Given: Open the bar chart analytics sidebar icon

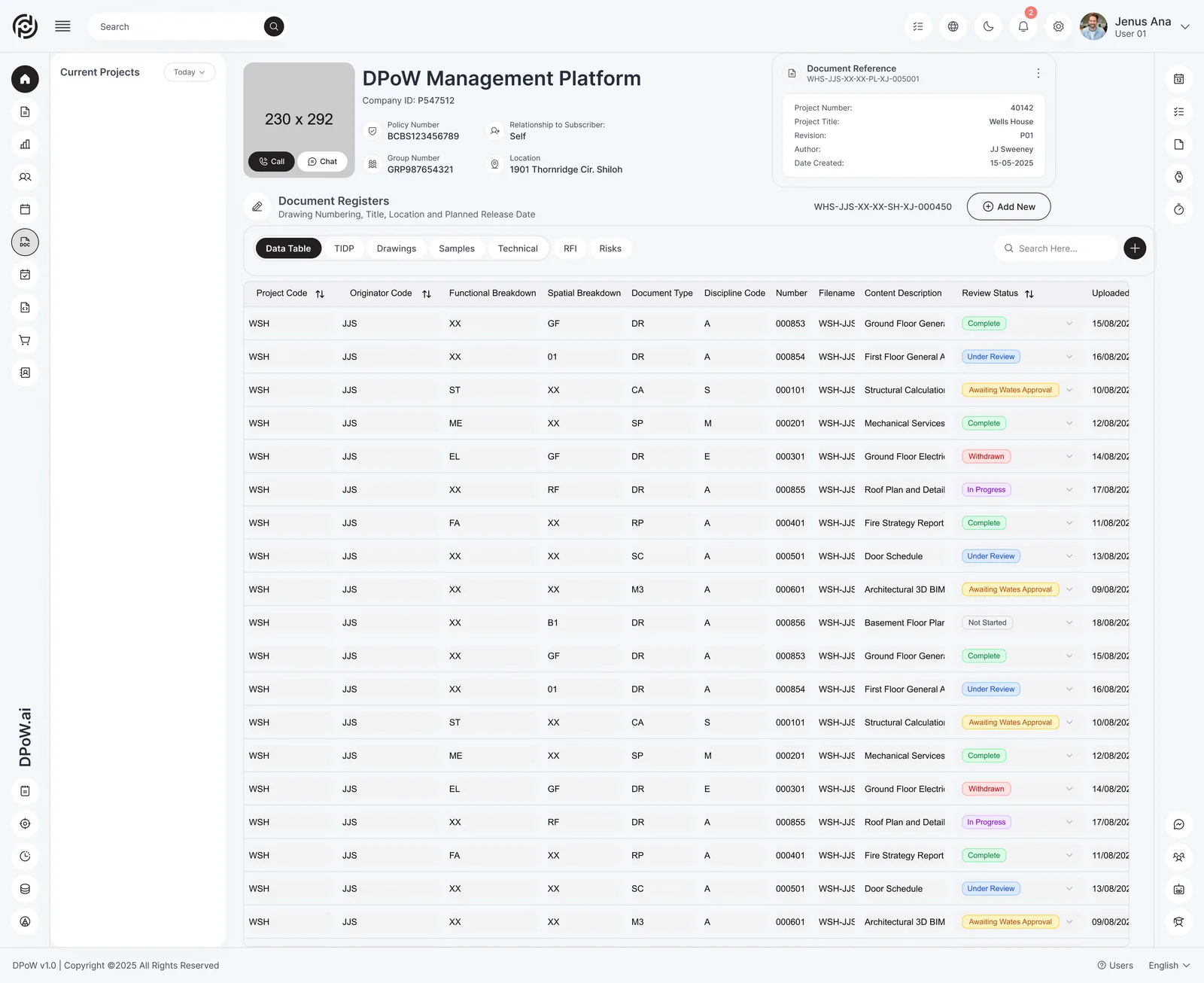Looking at the screenshot, I should click(x=25, y=145).
